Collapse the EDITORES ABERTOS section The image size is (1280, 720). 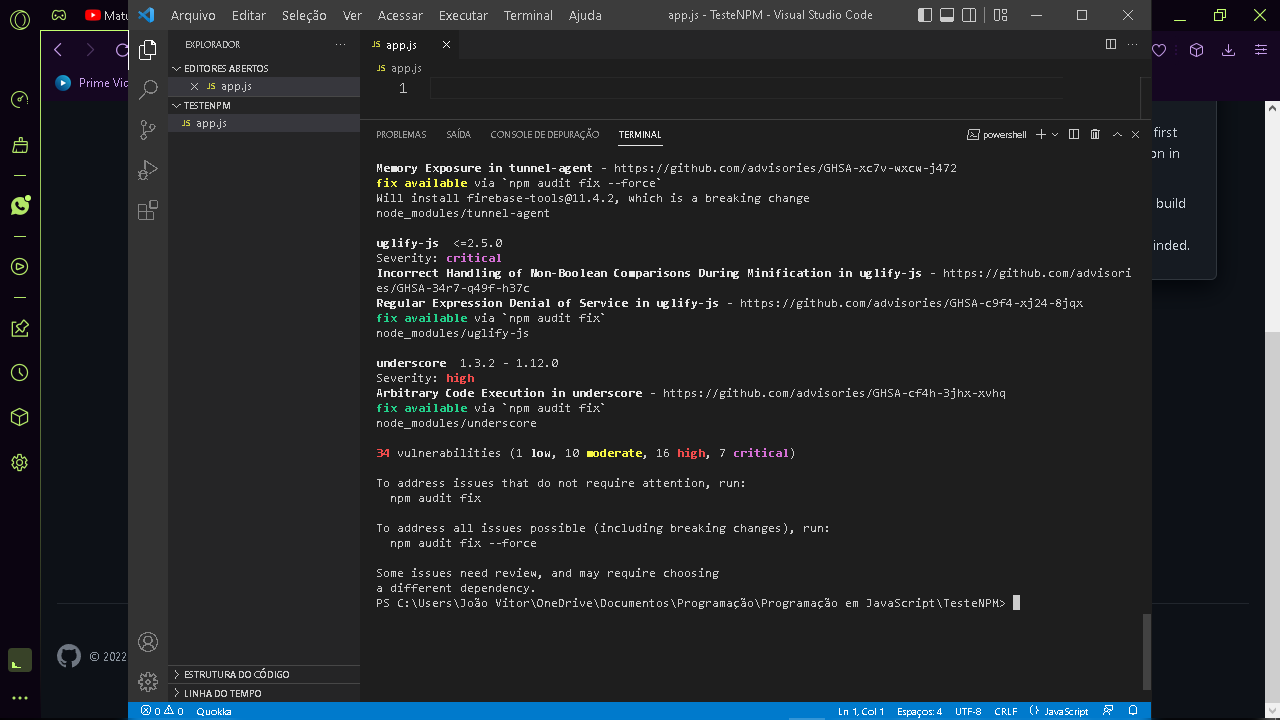264,68
